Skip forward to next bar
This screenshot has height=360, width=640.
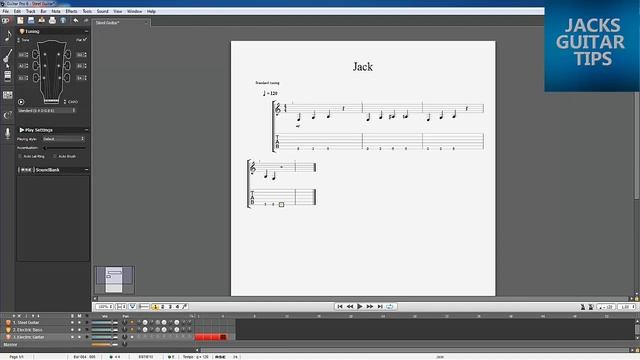370,307
